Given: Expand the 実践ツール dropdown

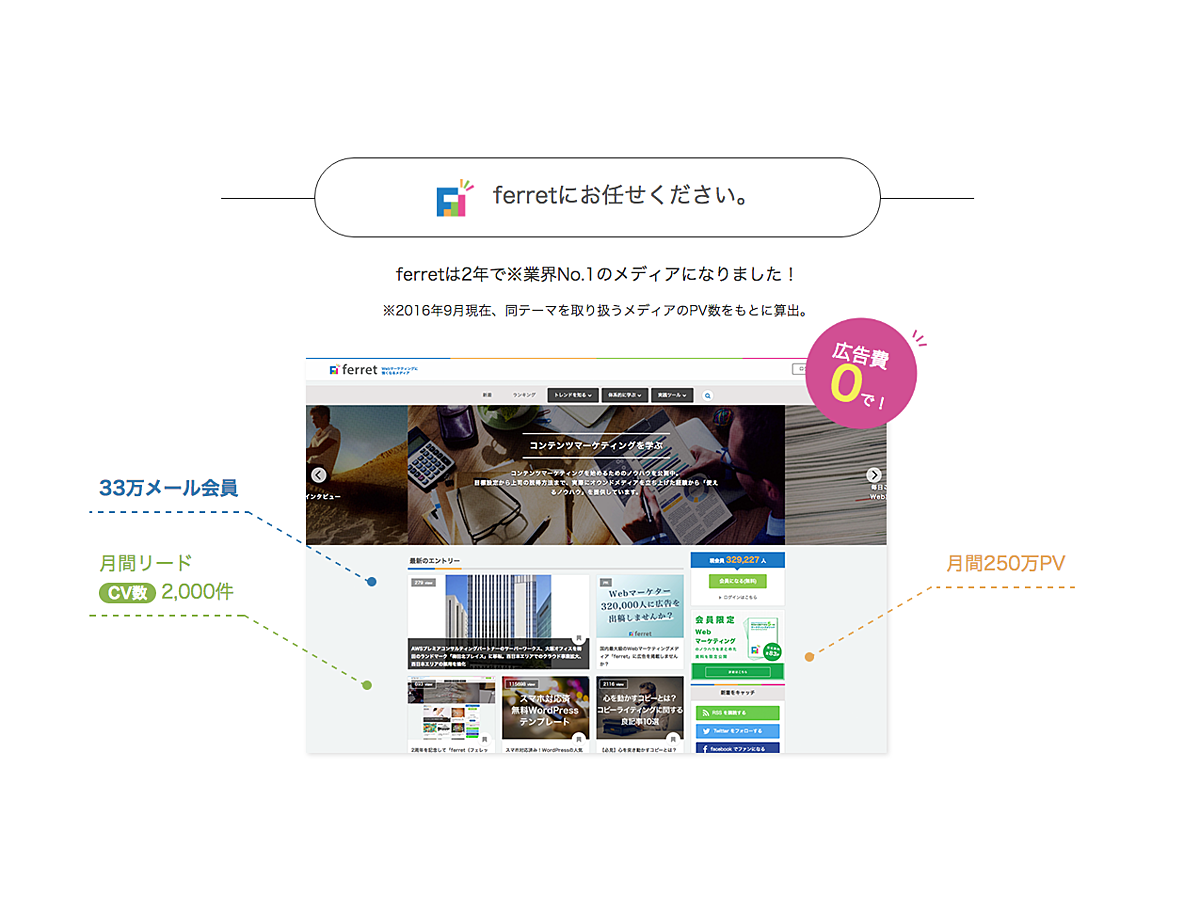Looking at the screenshot, I should [x=673, y=395].
